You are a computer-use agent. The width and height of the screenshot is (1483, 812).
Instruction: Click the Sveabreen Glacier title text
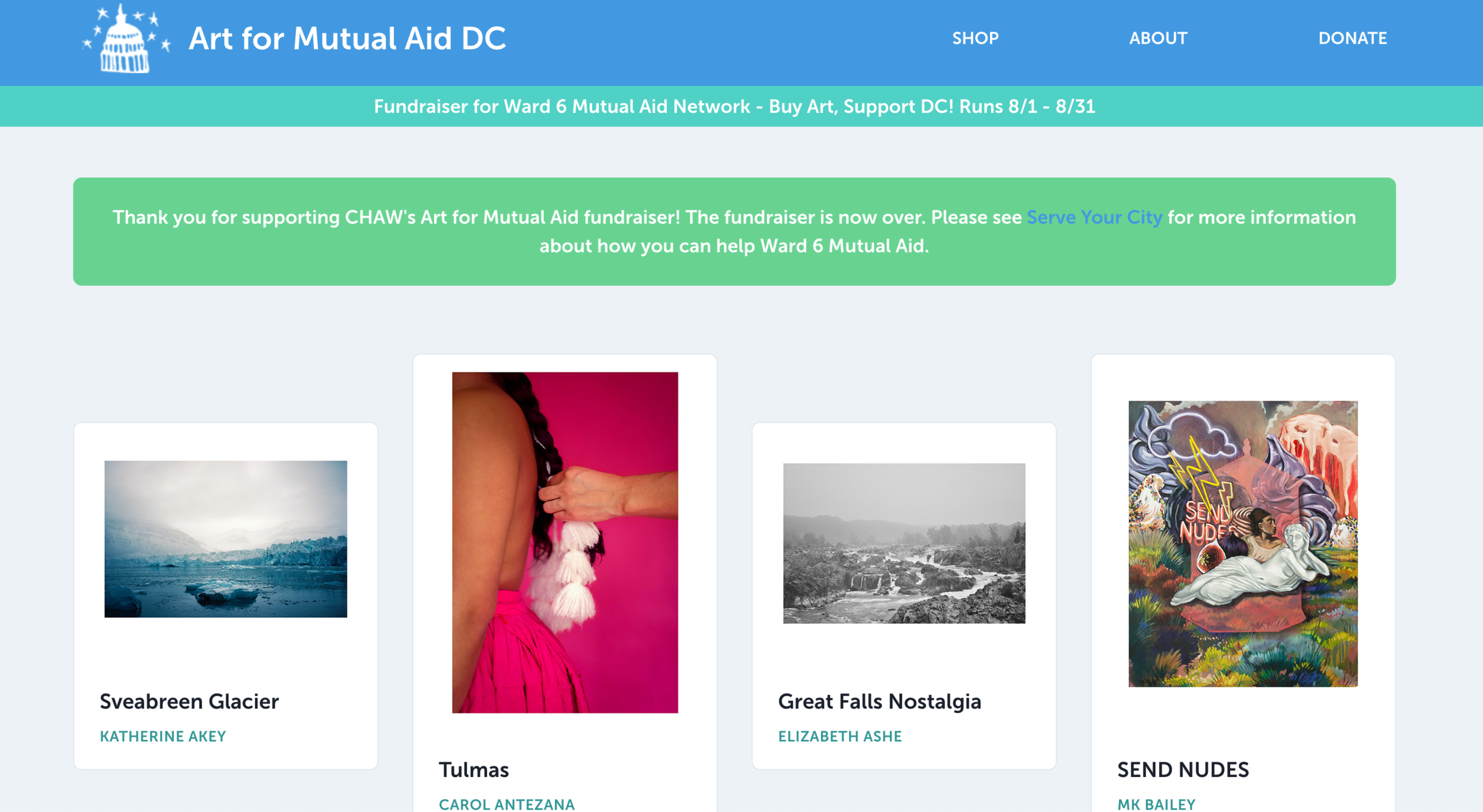[x=189, y=701]
